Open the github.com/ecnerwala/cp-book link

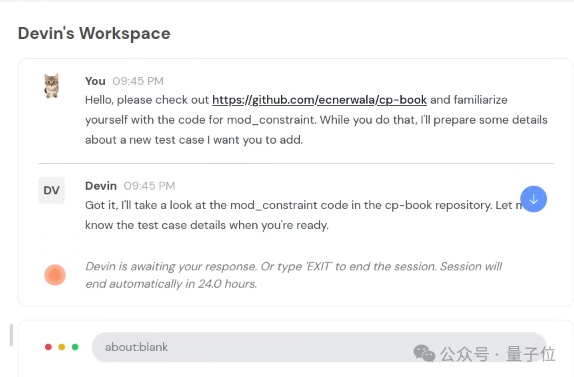(x=319, y=100)
